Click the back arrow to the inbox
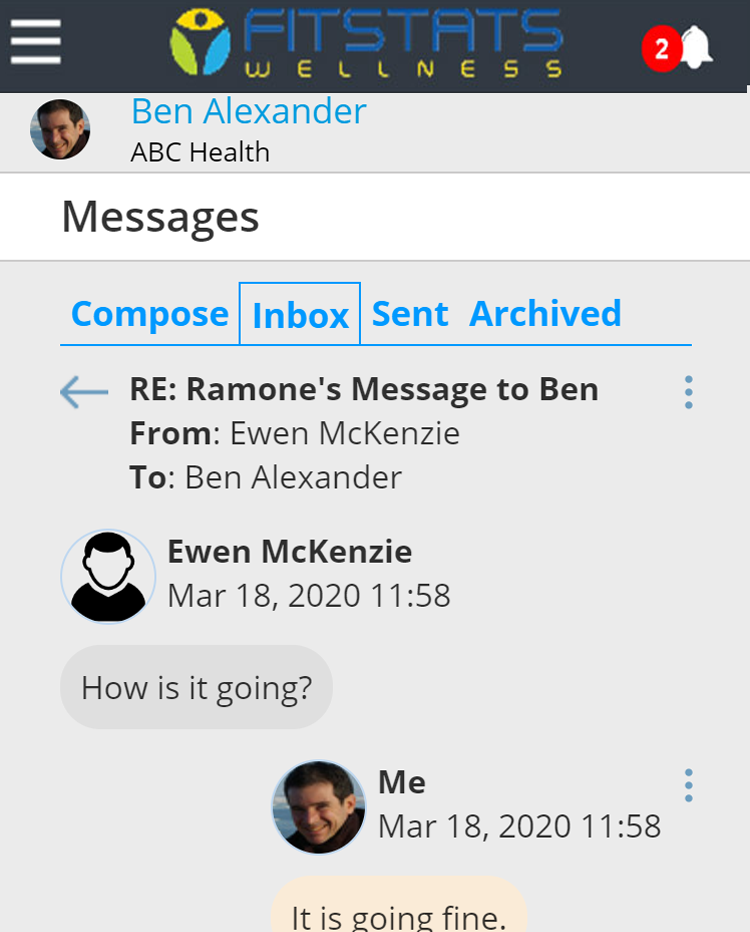The width and height of the screenshot is (750, 932). point(84,392)
